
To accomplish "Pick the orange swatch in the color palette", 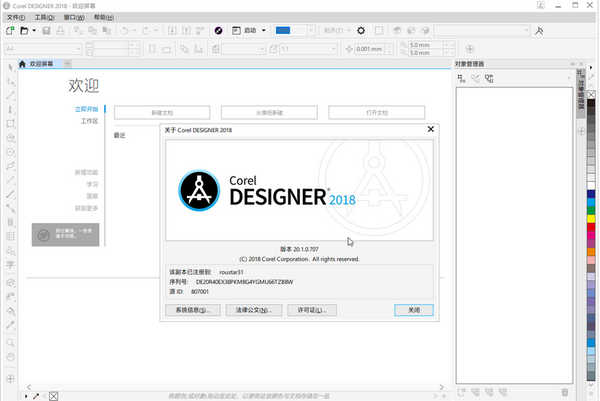I will [x=591, y=252].
